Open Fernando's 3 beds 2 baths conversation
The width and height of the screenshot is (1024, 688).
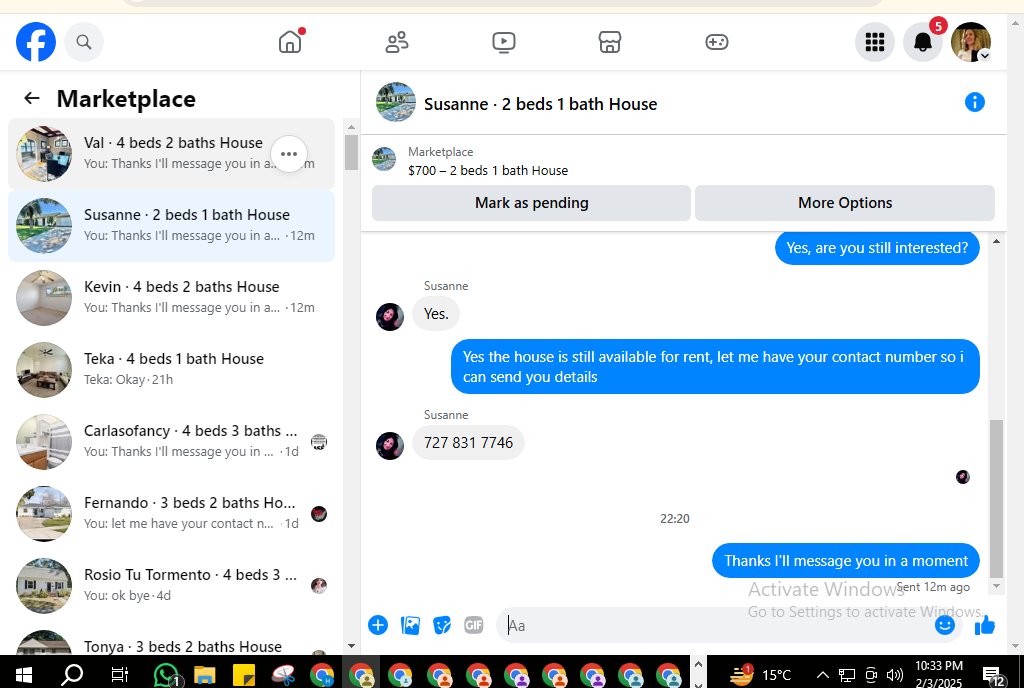[x=171, y=514]
